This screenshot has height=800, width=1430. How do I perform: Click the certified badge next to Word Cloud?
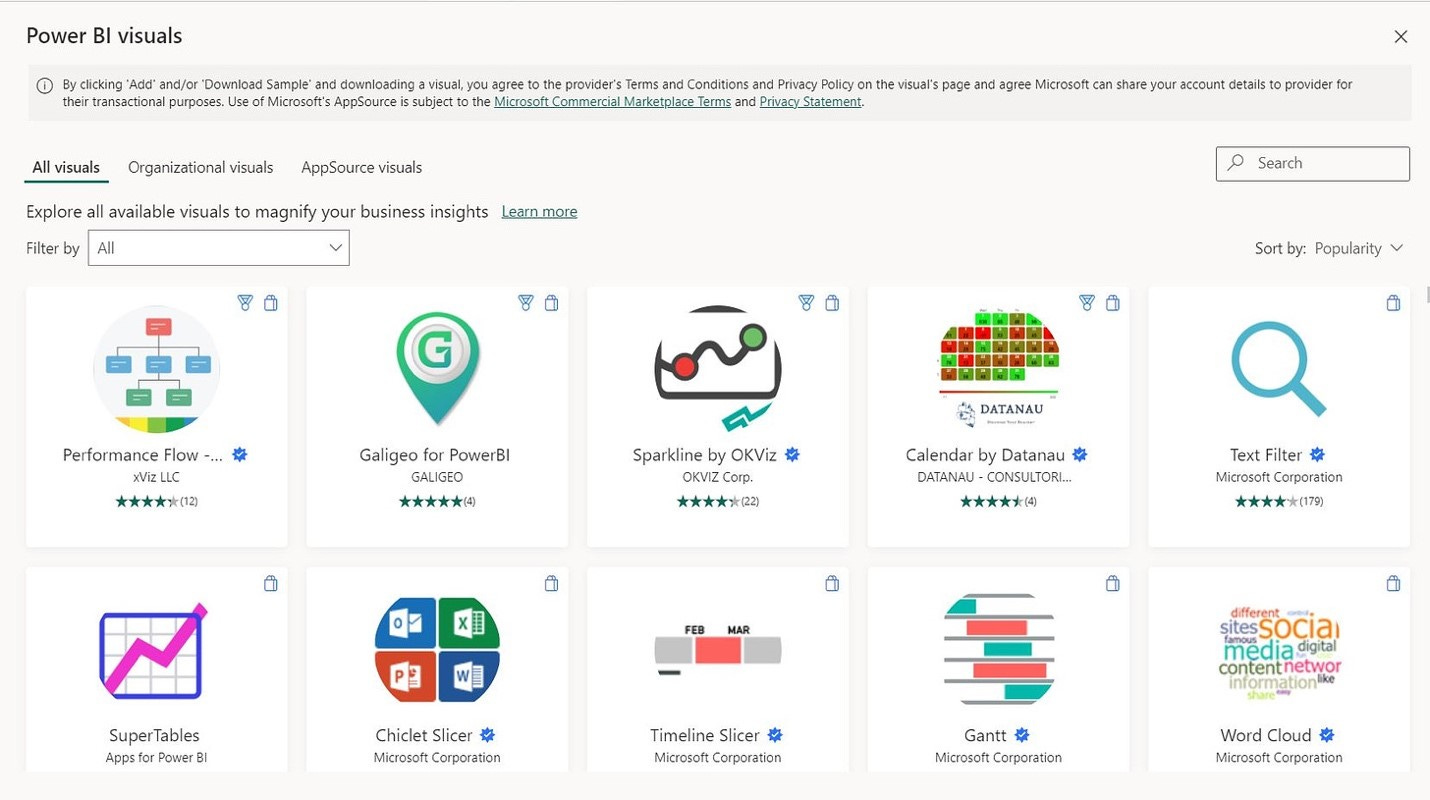tap(1327, 735)
